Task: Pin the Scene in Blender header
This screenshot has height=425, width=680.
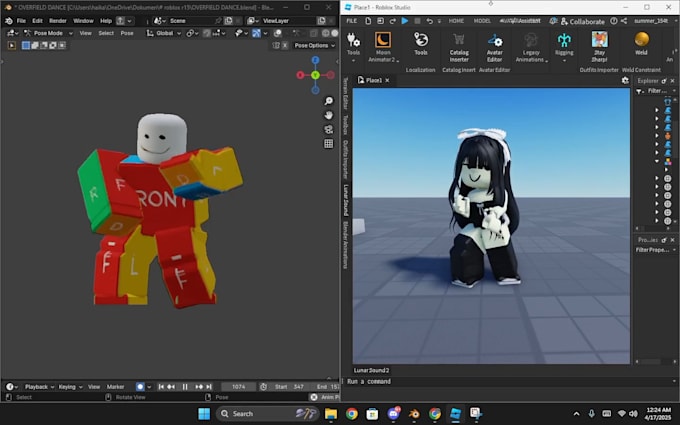Action: [218, 21]
